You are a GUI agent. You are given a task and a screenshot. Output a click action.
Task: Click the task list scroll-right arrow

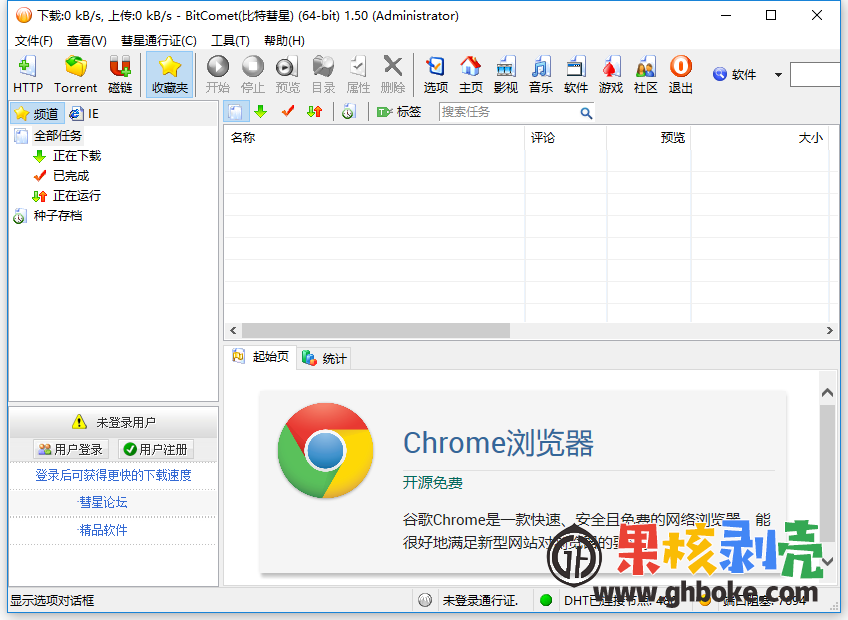pos(830,330)
